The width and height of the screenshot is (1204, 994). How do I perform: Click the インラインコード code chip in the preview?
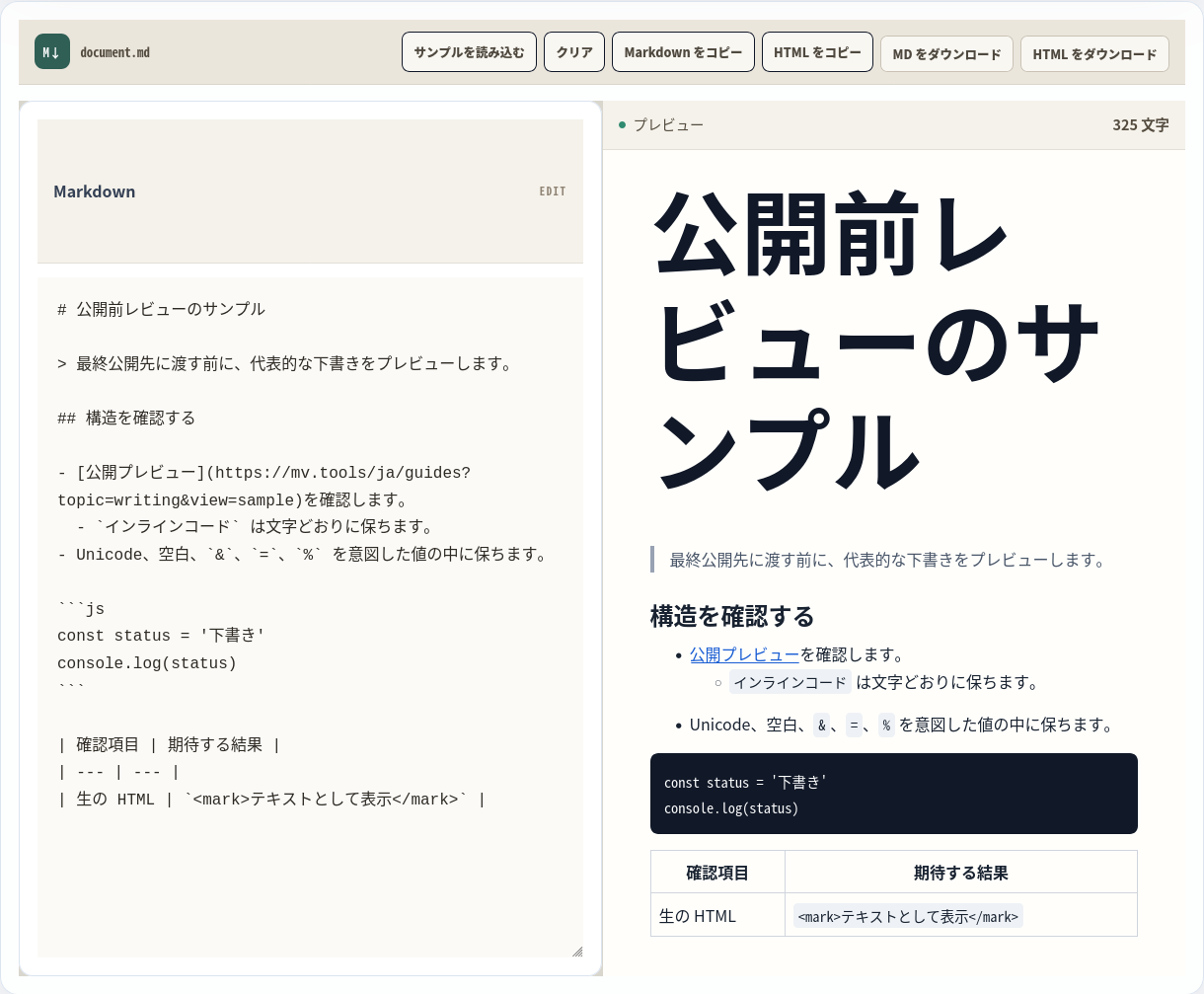point(790,682)
